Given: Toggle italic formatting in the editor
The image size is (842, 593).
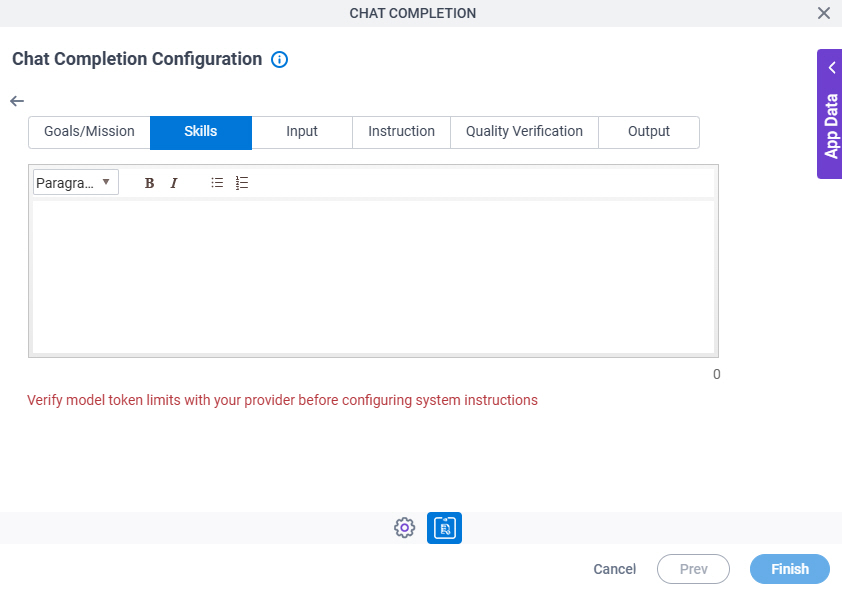Looking at the screenshot, I should 173,183.
